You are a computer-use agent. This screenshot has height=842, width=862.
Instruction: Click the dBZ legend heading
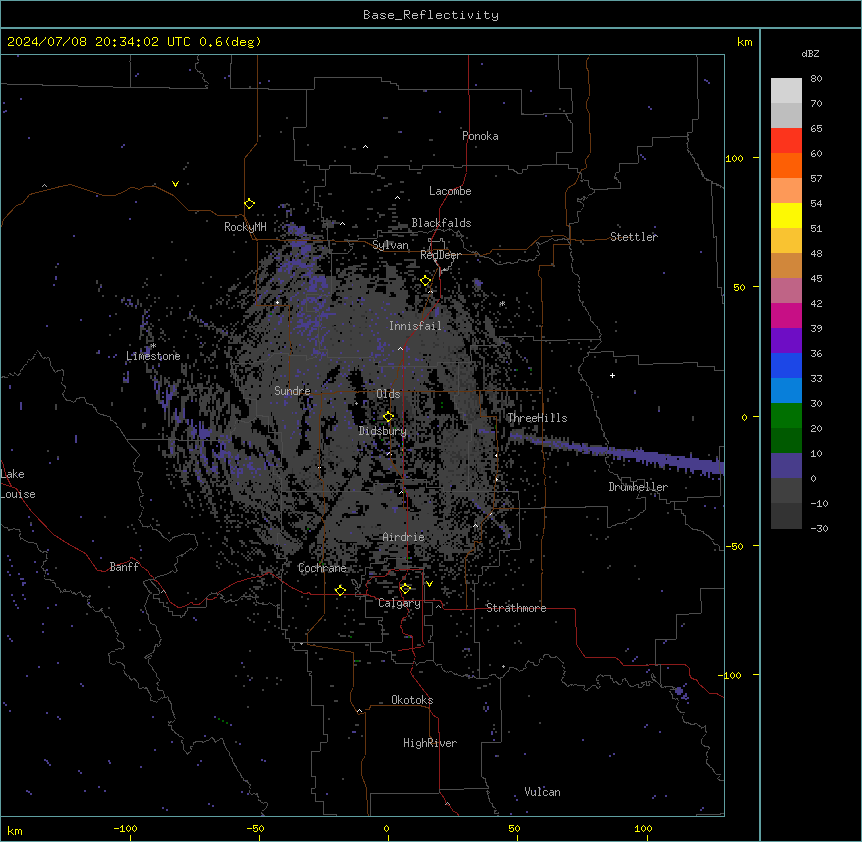point(810,54)
